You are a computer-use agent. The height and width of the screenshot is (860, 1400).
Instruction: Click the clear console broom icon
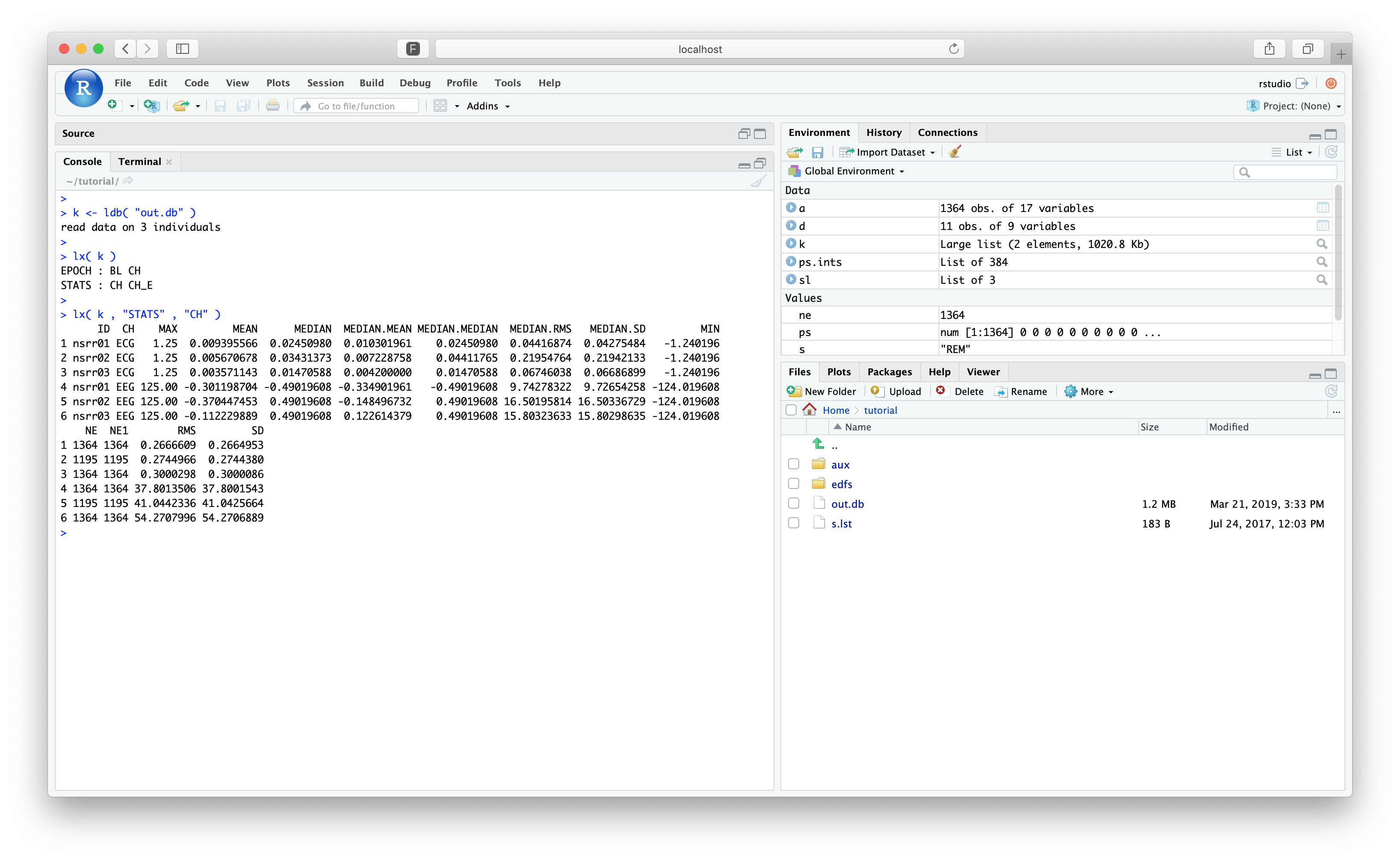758,181
